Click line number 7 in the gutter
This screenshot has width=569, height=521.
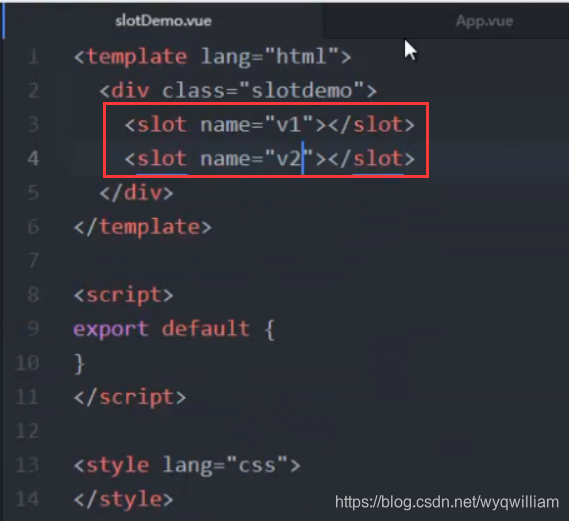coord(33,261)
